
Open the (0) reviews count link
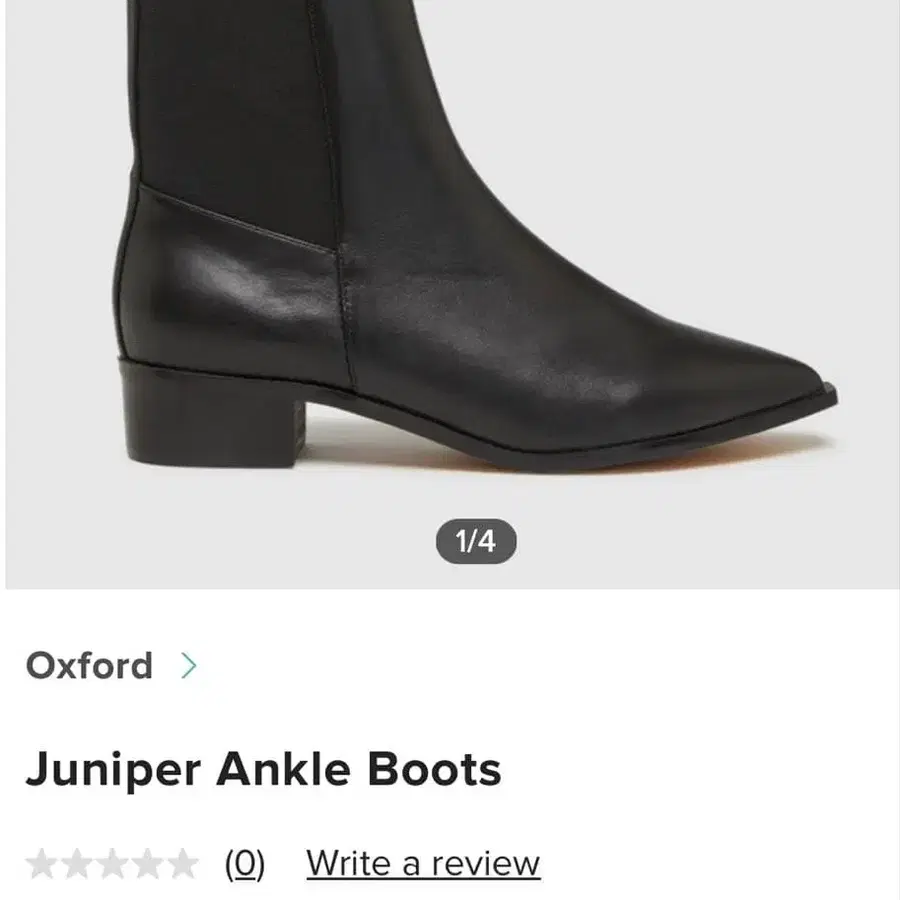click(244, 863)
